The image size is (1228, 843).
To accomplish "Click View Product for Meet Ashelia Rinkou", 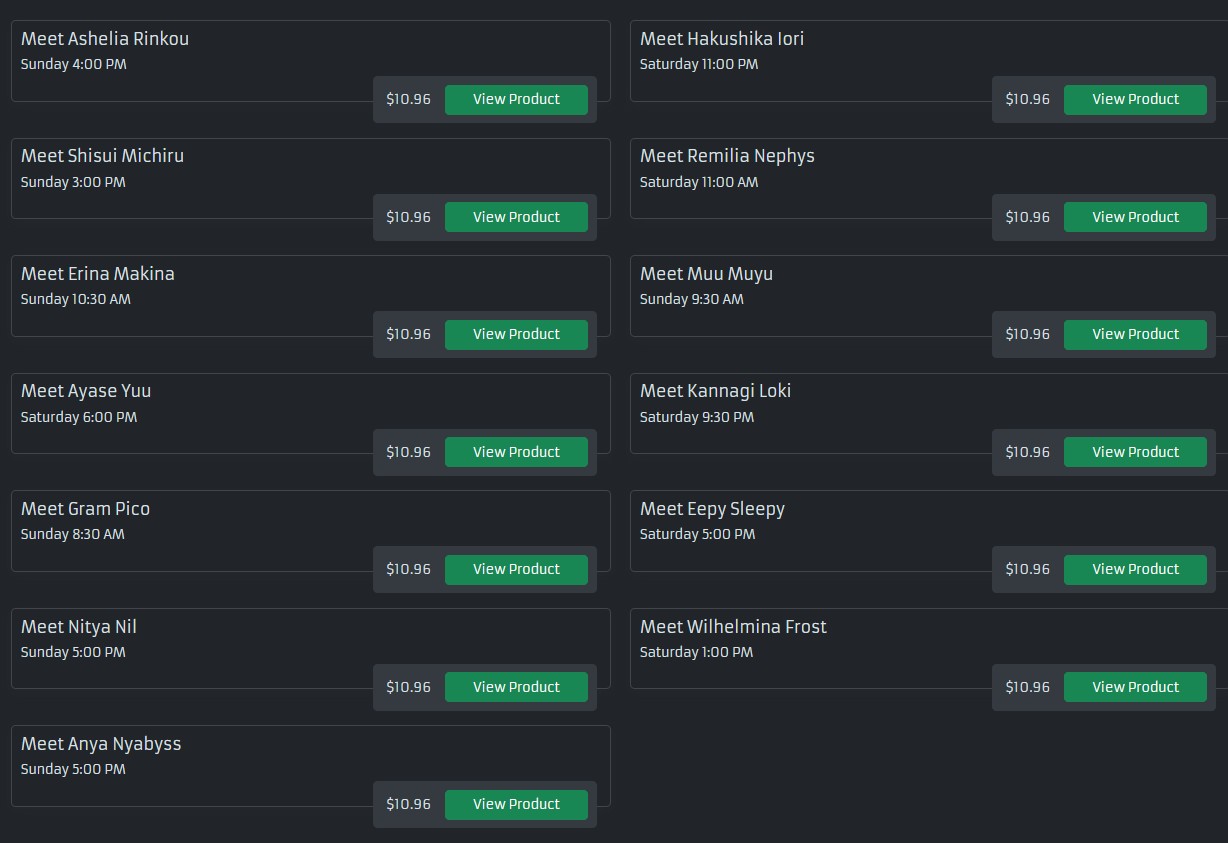I will [x=516, y=99].
